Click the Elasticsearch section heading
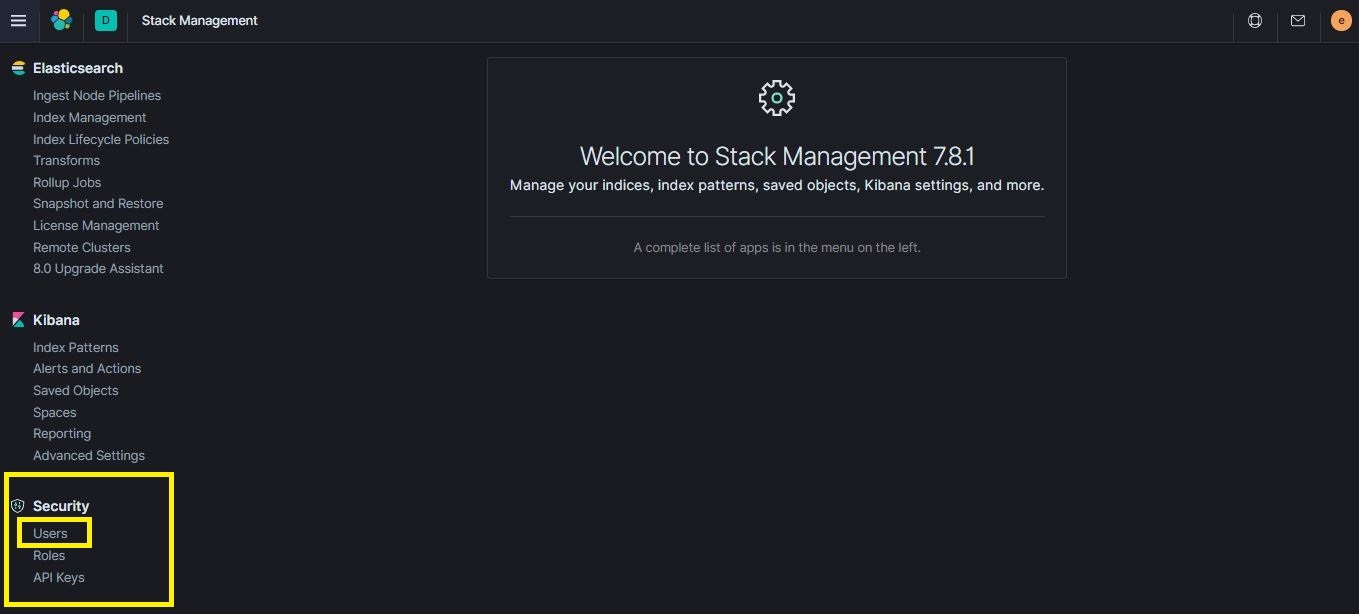 click(78, 68)
